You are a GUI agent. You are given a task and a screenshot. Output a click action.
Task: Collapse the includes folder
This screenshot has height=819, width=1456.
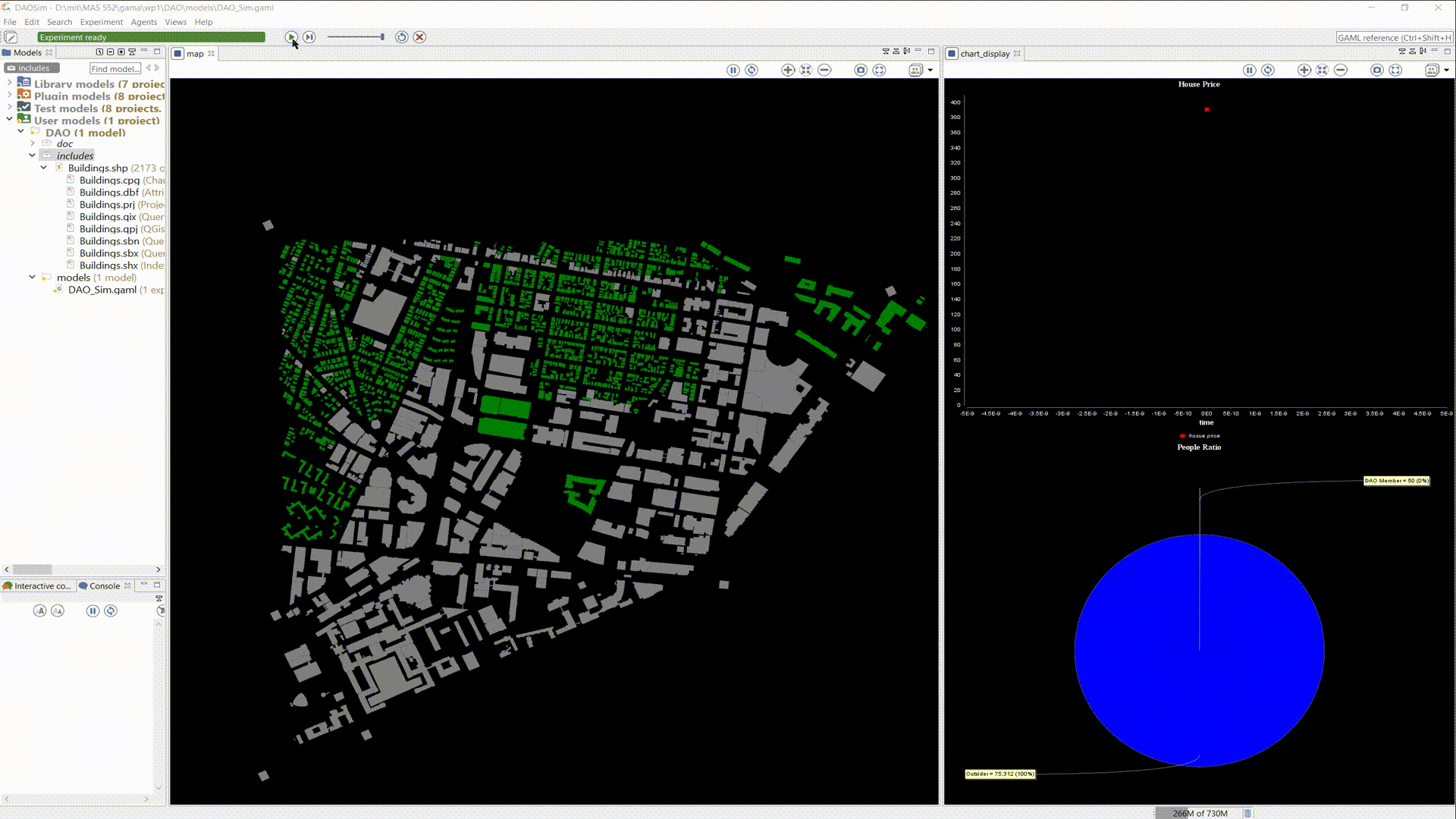(32, 155)
